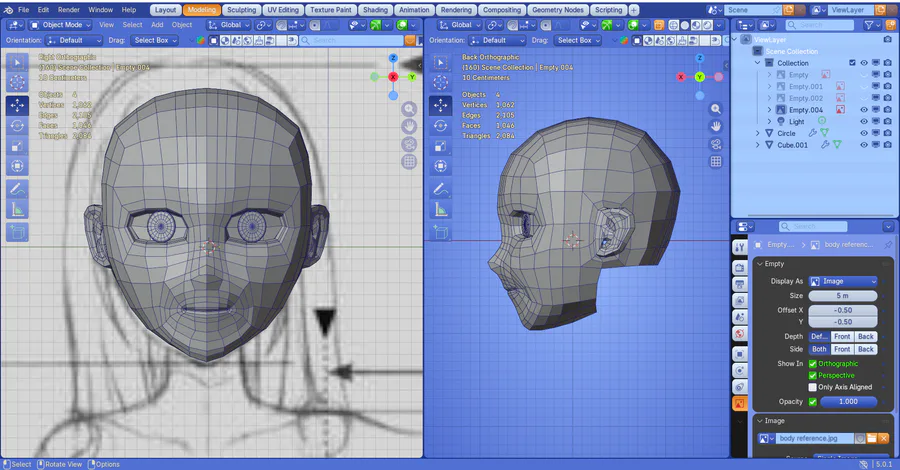The height and width of the screenshot is (470, 900).
Task: Toggle the eye visibility icon for Light
Action: (864, 122)
